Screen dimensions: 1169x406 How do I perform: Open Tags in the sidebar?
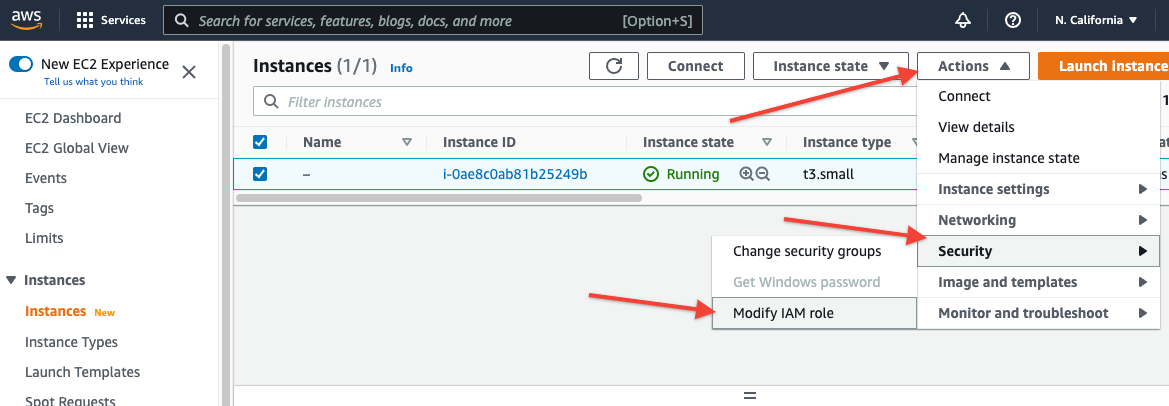tap(40, 209)
